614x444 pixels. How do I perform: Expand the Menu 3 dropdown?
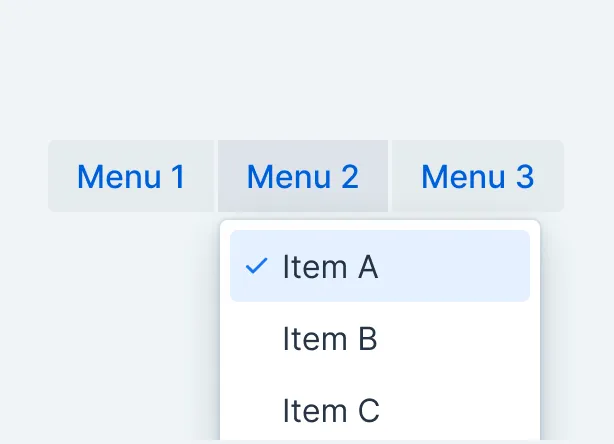[477, 177]
